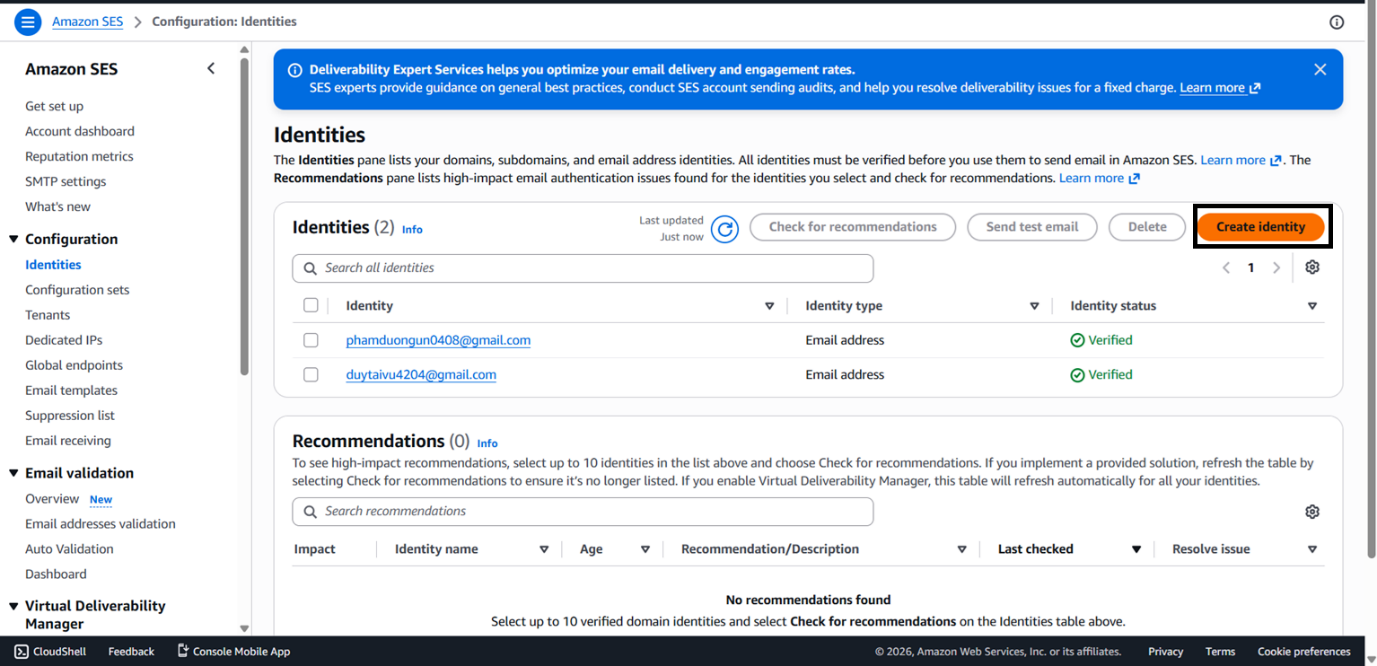This screenshot has width=1377, height=666.
Task: Open What's new in sidebar
Action: pos(58,206)
